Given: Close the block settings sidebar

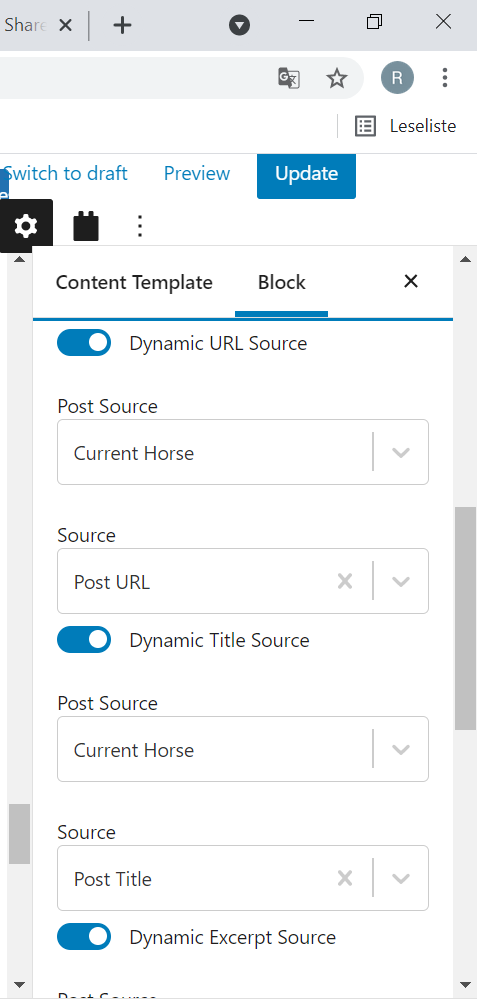Looking at the screenshot, I should pyautogui.click(x=411, y=281).
